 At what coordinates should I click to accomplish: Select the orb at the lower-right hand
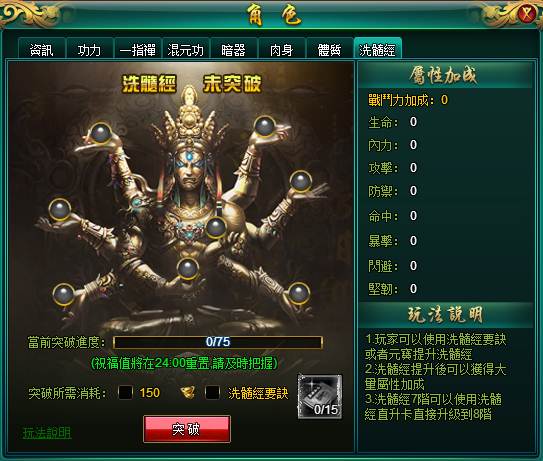coord(299,293)
